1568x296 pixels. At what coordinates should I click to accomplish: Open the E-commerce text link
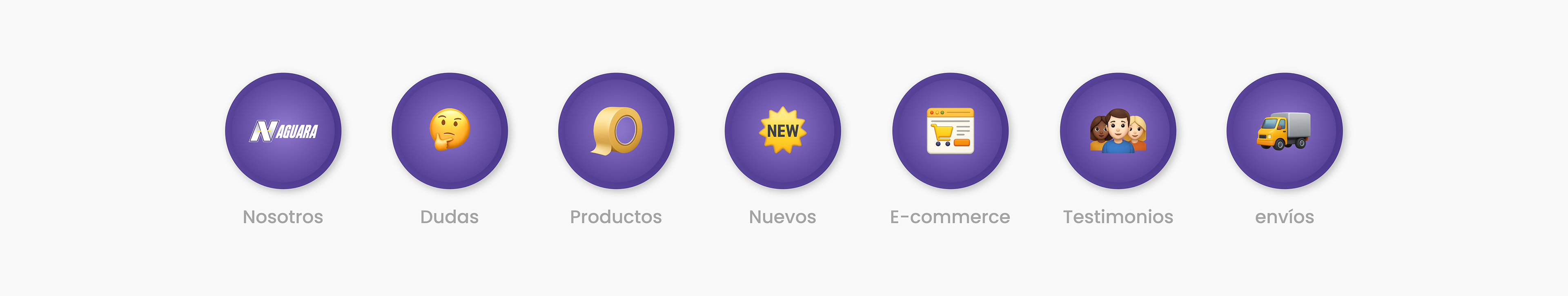click(x=950, y=217)
